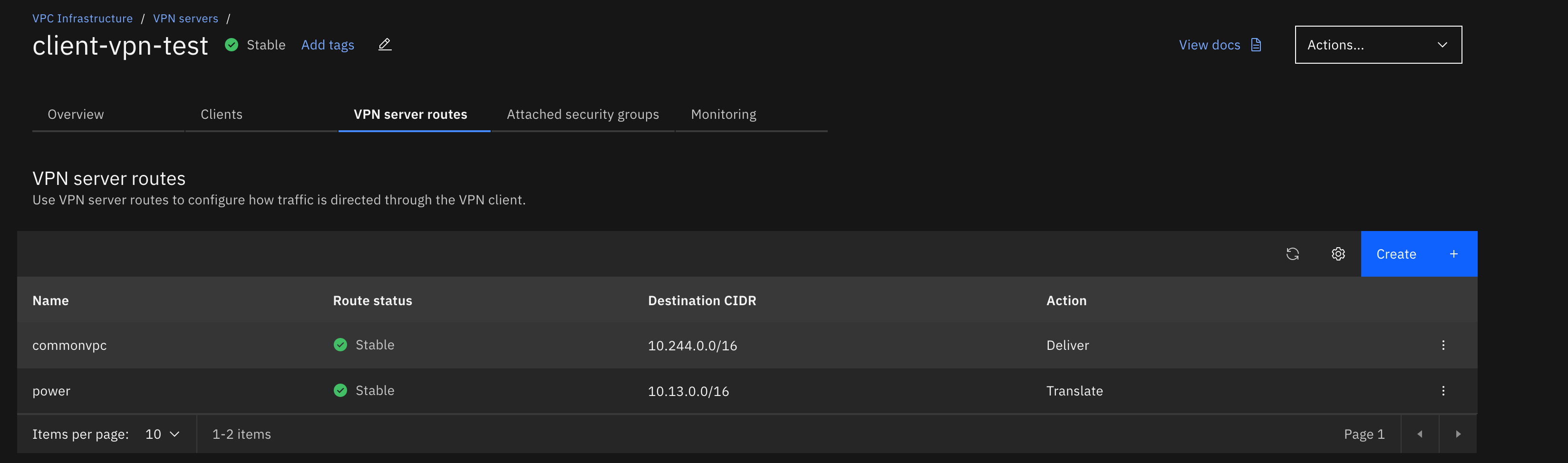Open overflow menu for commonvpc route
This screenshot has height=463, width=1568.
pyautogui.click(x=1442, y=345)
